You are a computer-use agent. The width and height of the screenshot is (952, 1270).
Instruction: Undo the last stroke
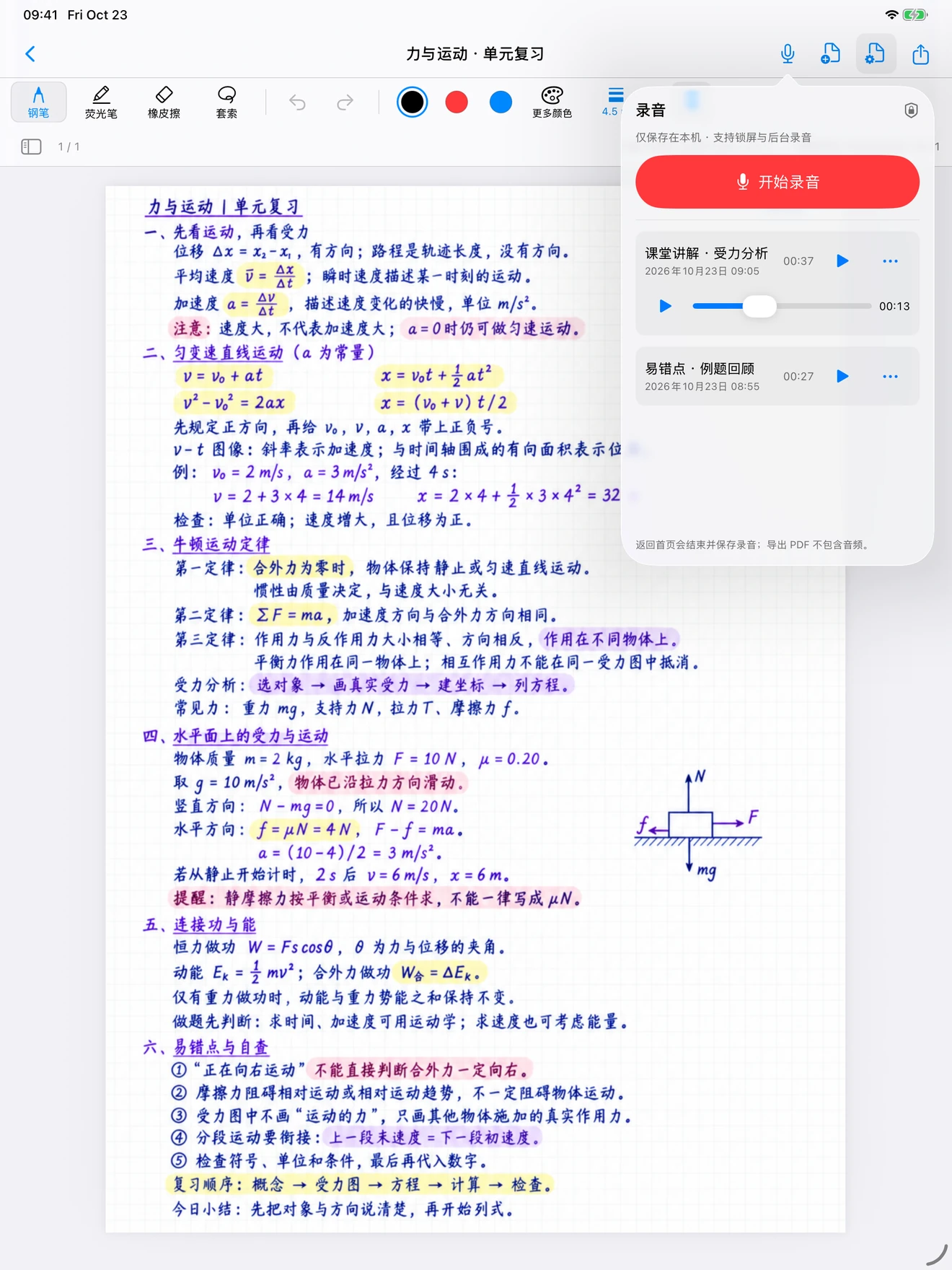click(x=297, y=102)
